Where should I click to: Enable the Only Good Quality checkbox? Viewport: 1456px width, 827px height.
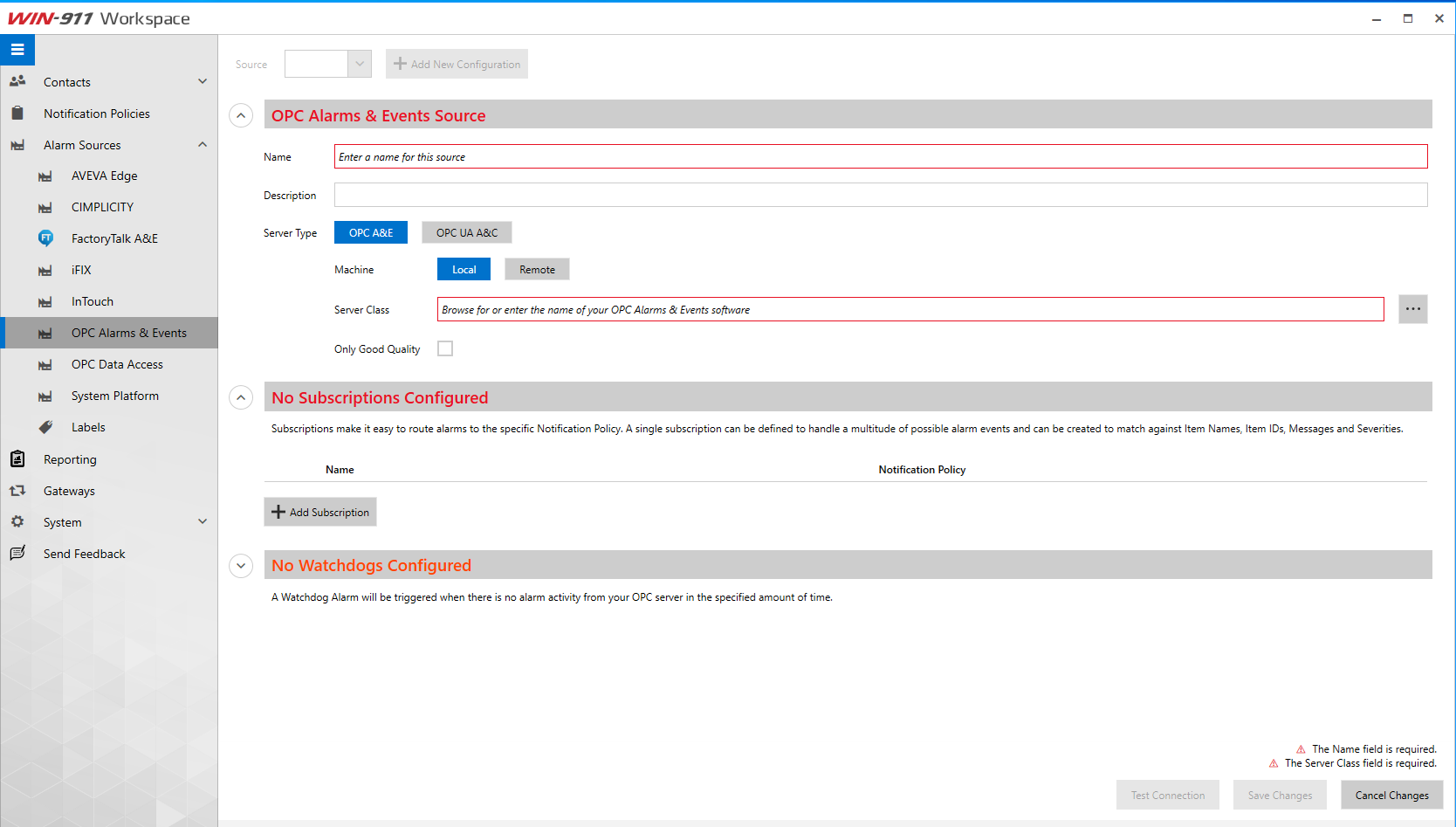tap(445, 348)
